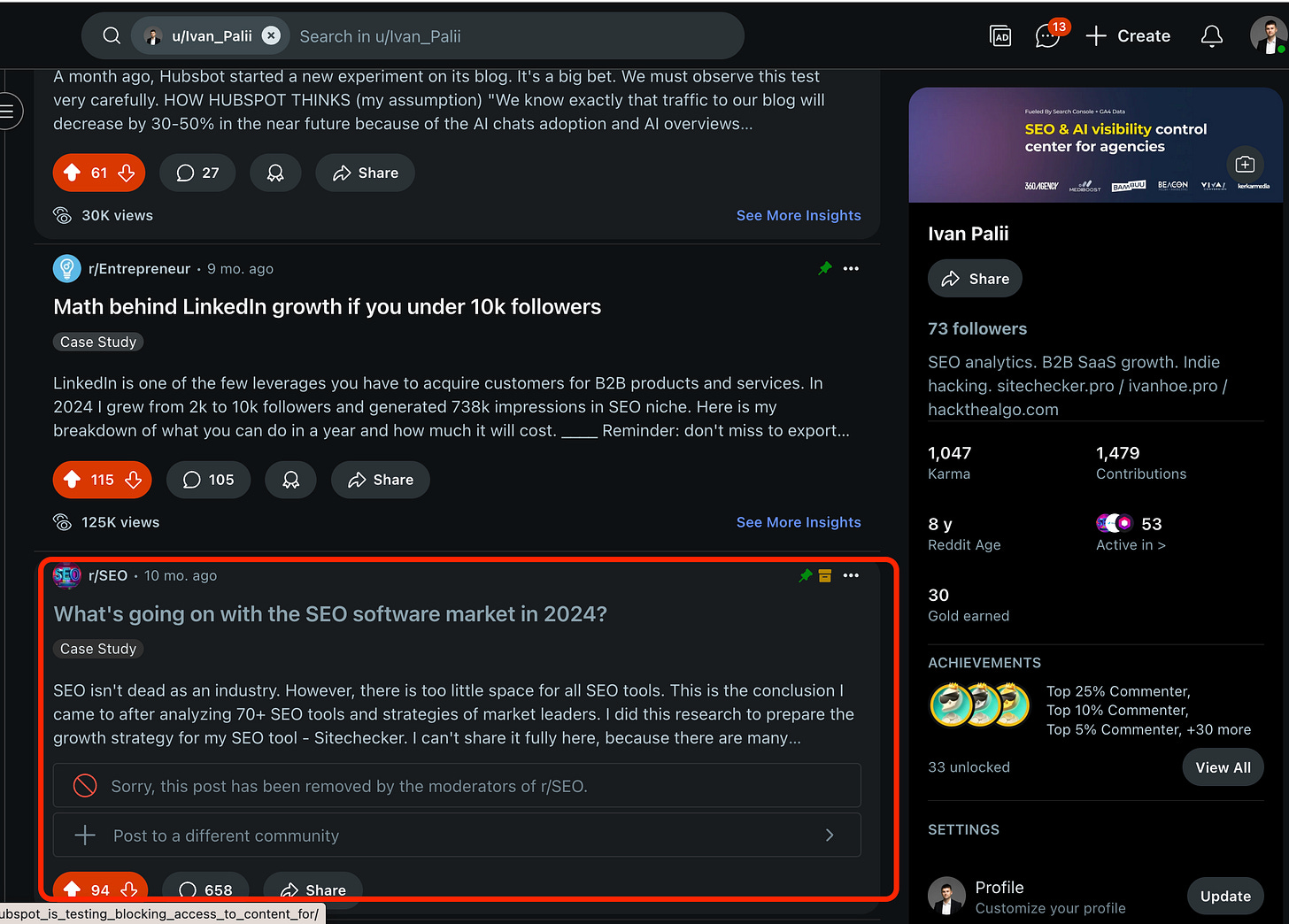The image size is (1289, 924).
Task: Share Ivan Palii's profile
Action: pos(975,279)
